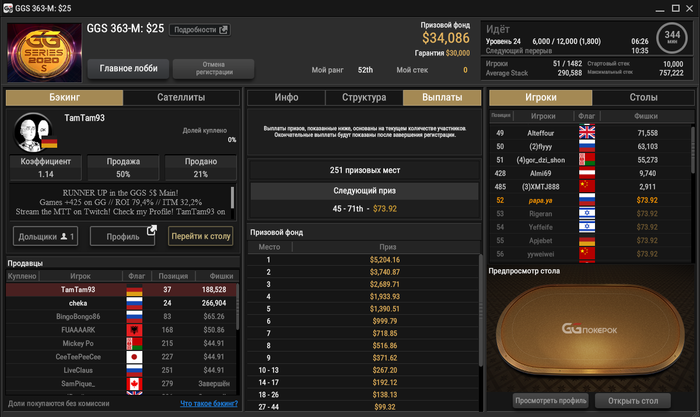The image size is (700, 417).
Task: Click the Canada flag in SamPique_ row
Action: (134, 384)
